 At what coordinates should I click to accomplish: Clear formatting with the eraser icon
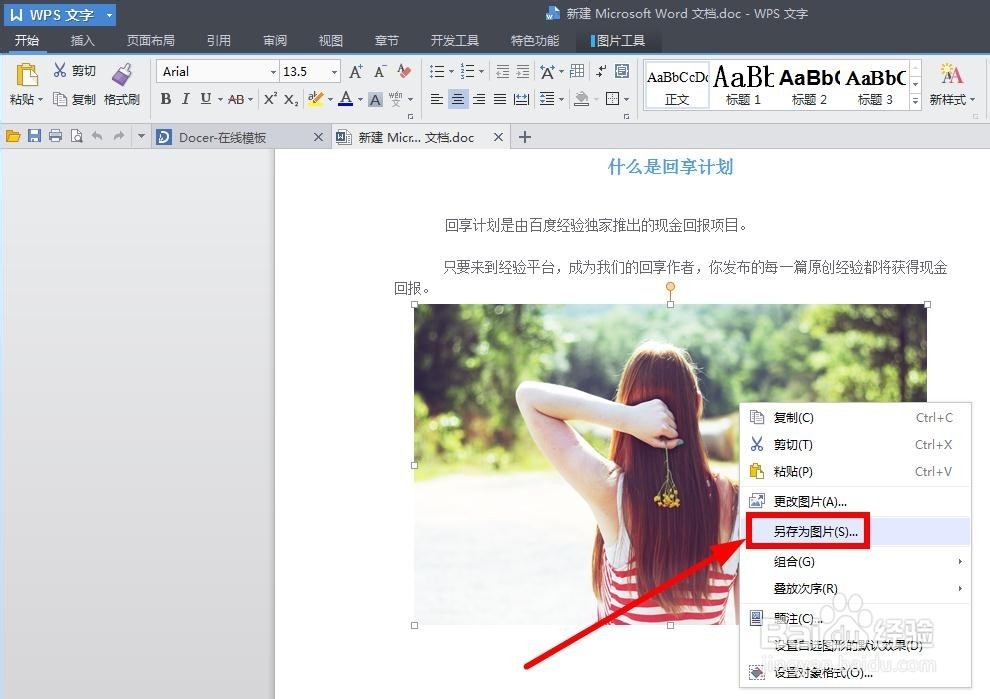(404, 71)
